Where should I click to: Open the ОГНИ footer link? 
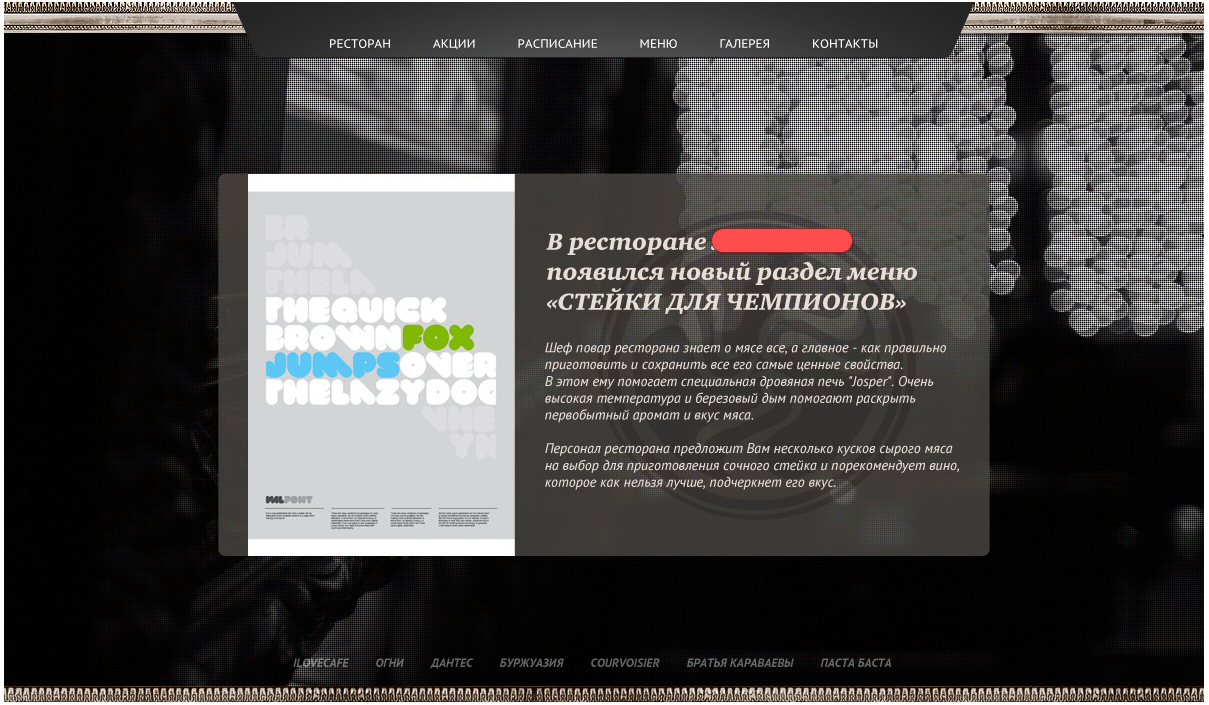390,663
